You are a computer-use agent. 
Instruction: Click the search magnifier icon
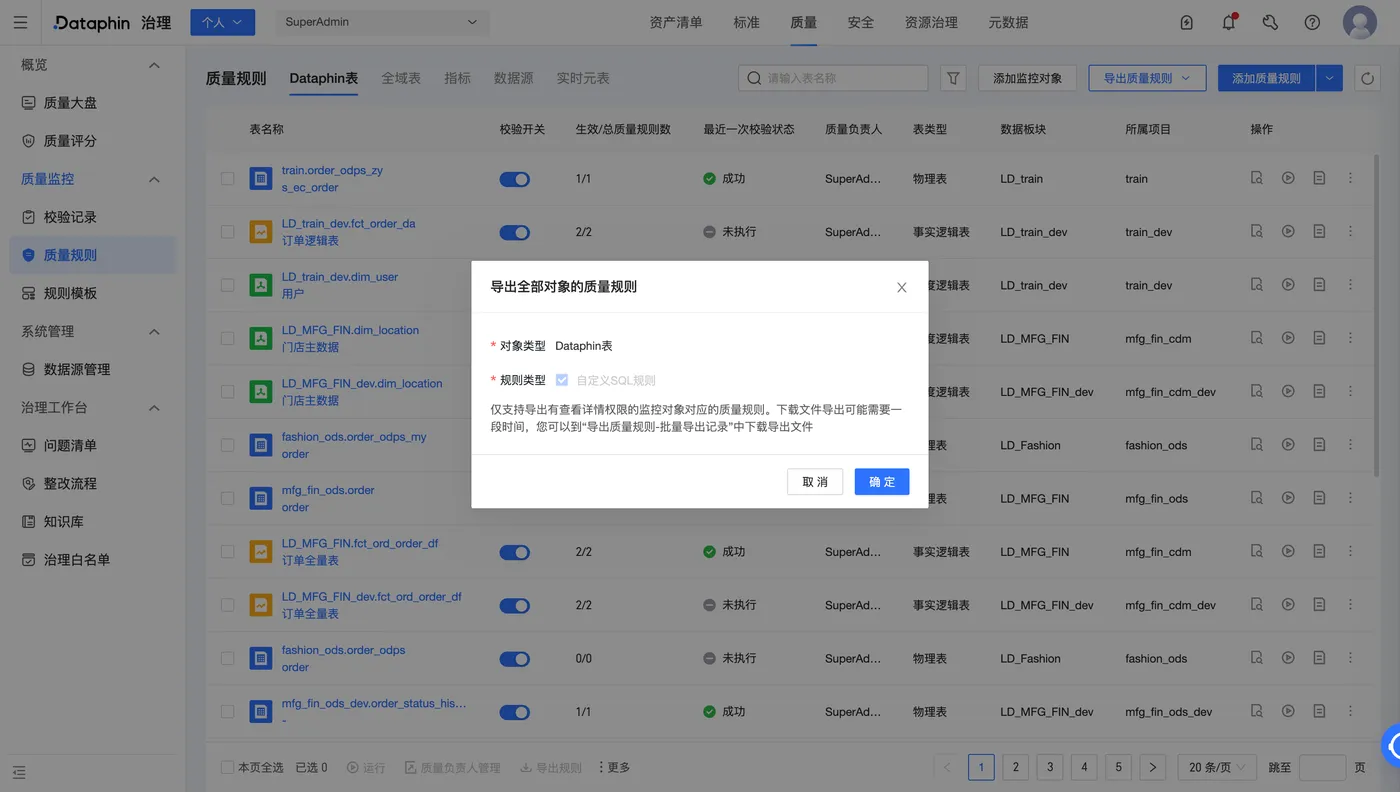pyautogui.click(x=755, y=78)
